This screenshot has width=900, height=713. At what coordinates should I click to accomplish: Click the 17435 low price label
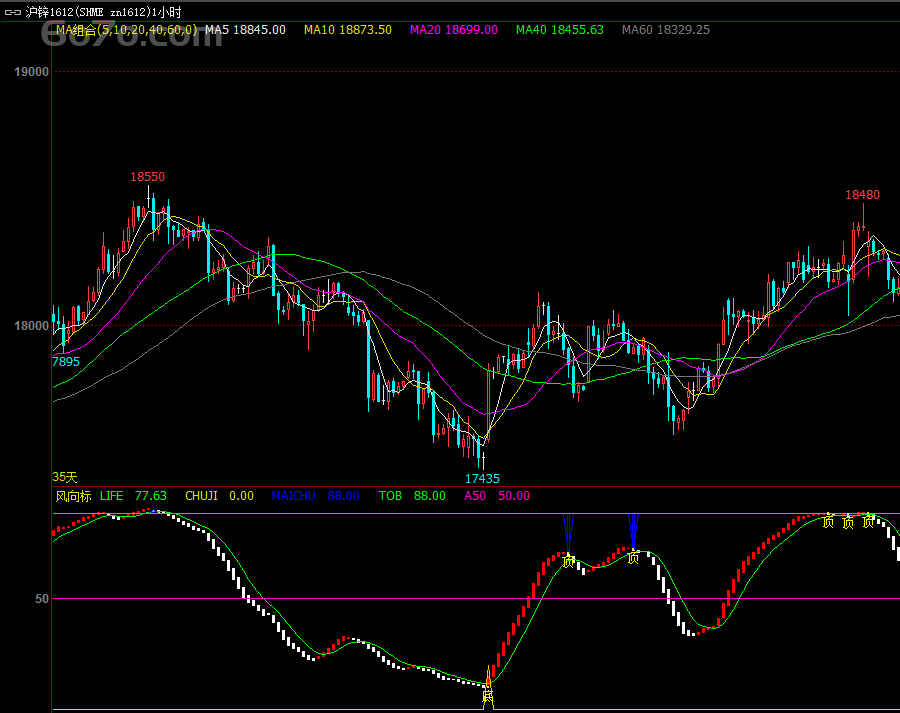tap(482, 479)
